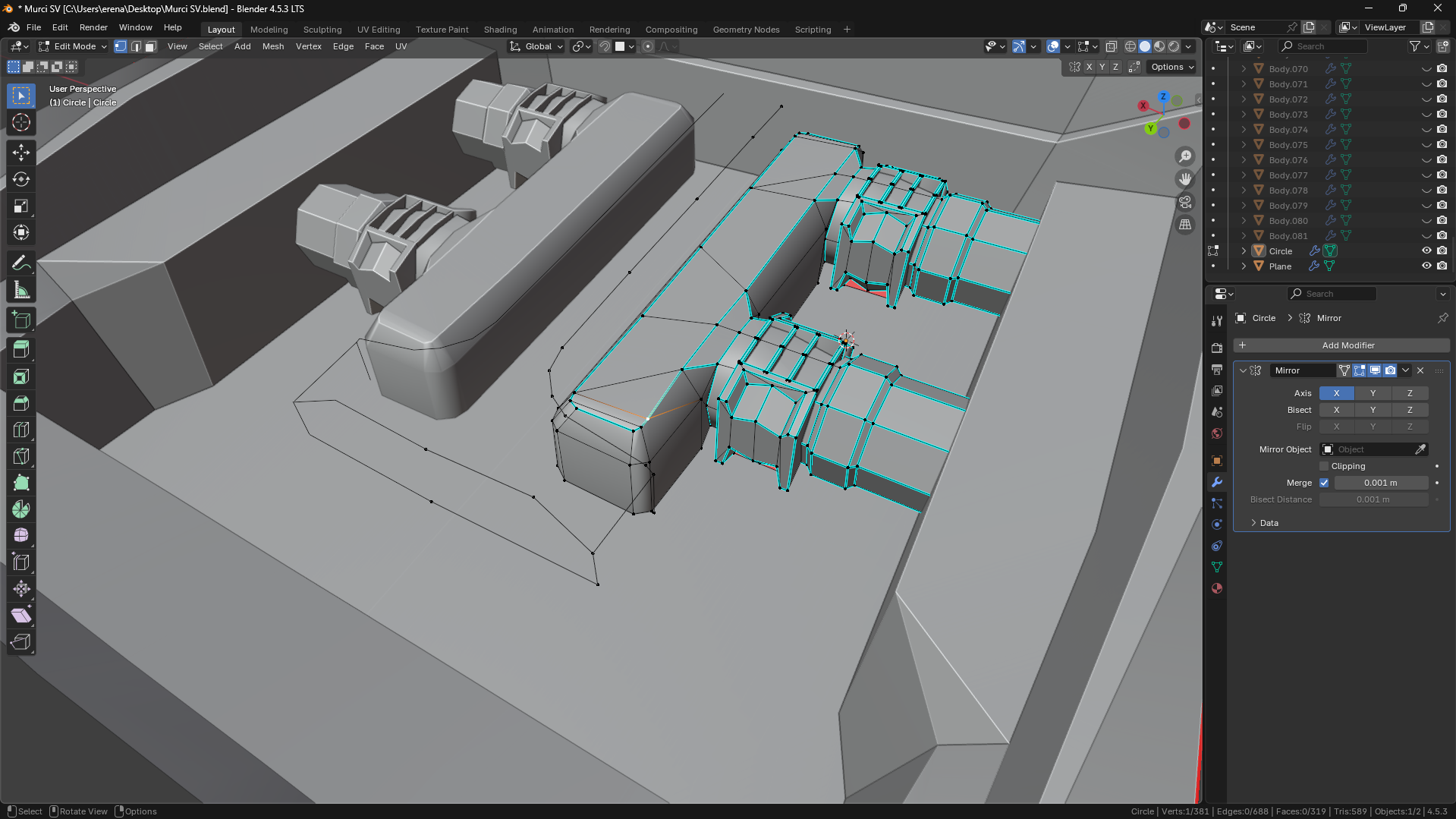1456x819 pixels.
Task: Click the viewport zoom icon
Action: pos(1185,156)
